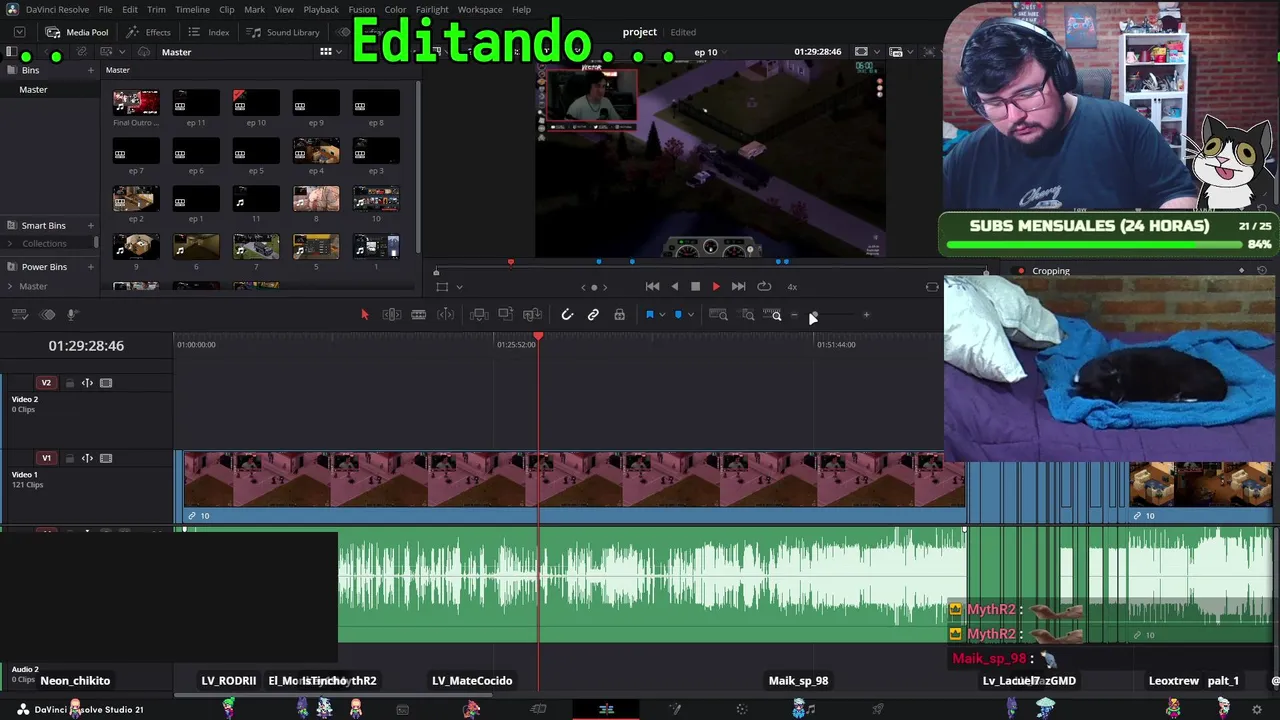Image resolution: width=1280 pixels, height=720 pixels.
Task: Click the Replace Clip icon
Action: tap(533, 315)
